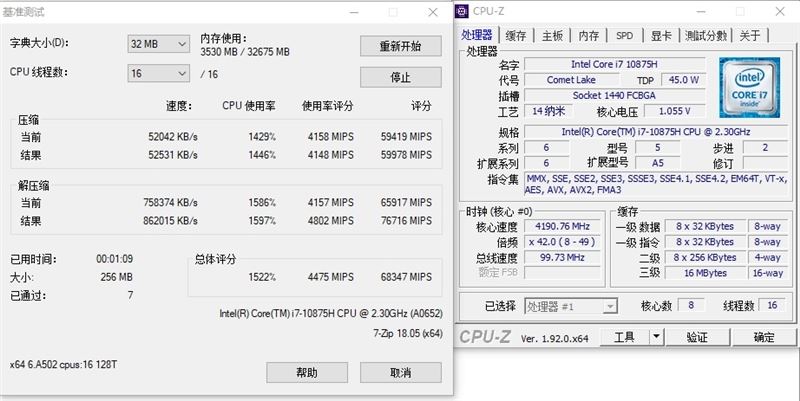Click the 压缩 当前 speed 52042 KB/s
Screen dimensions: 800x401
point(173,137)
